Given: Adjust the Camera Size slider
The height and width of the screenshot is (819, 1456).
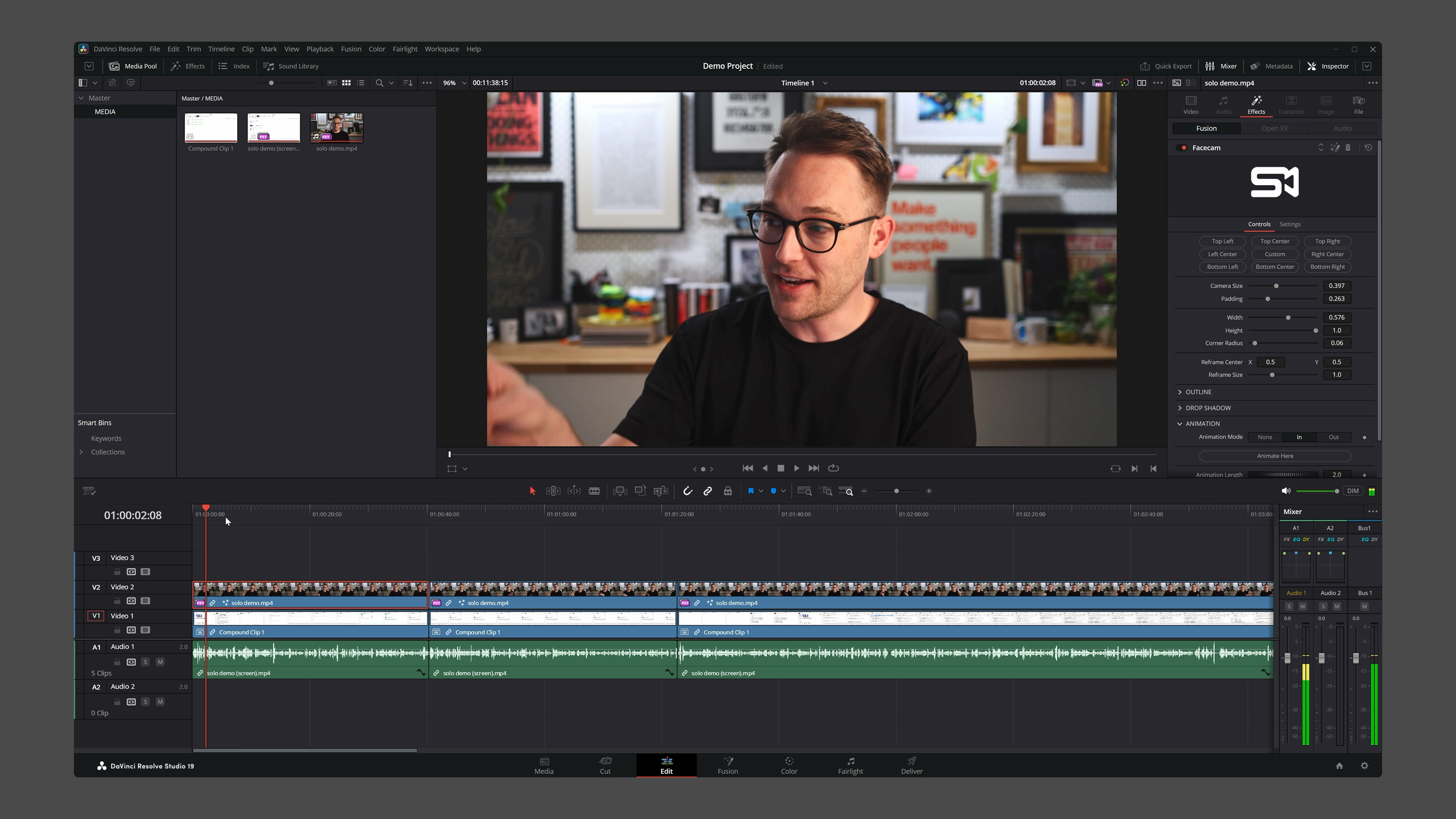Looking at the screenshot, I should tap(1276, 286).
